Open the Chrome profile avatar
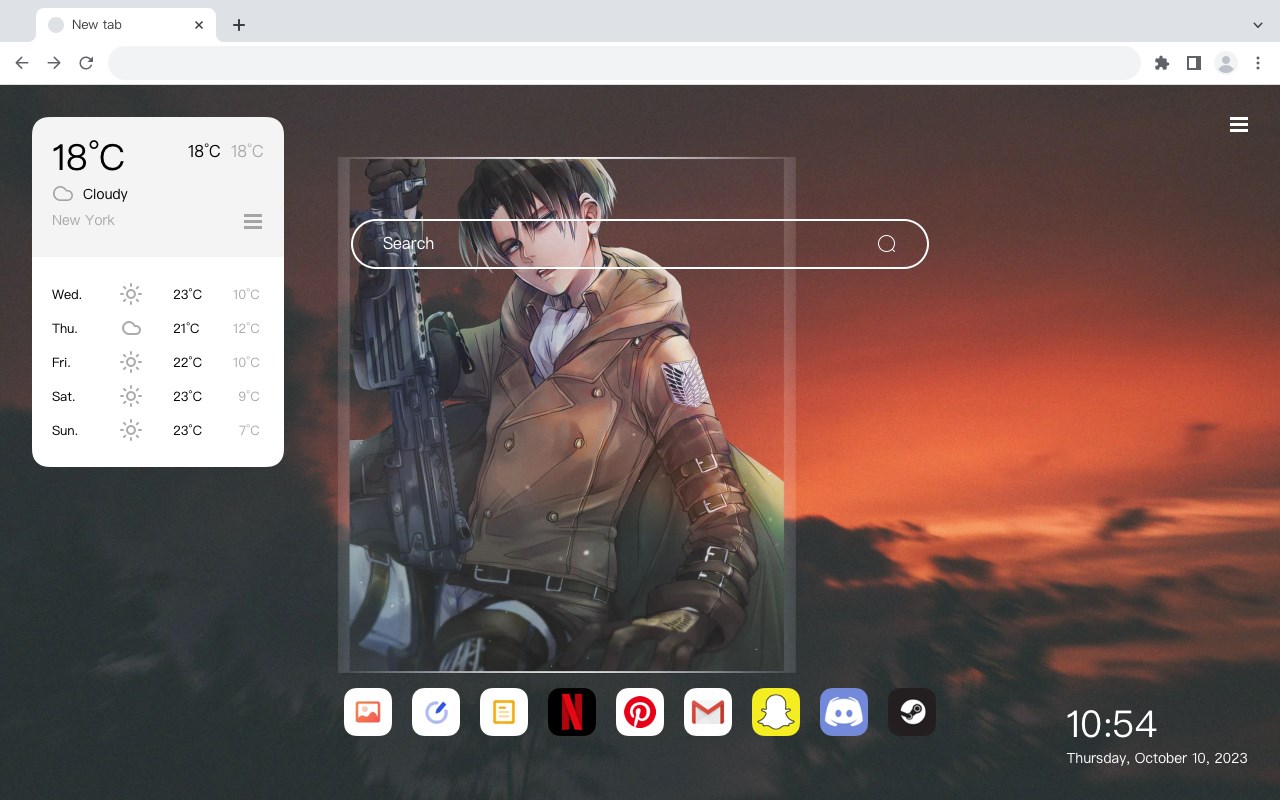The width and height of the screenshot is (1280, 800). click(1226, 63)
